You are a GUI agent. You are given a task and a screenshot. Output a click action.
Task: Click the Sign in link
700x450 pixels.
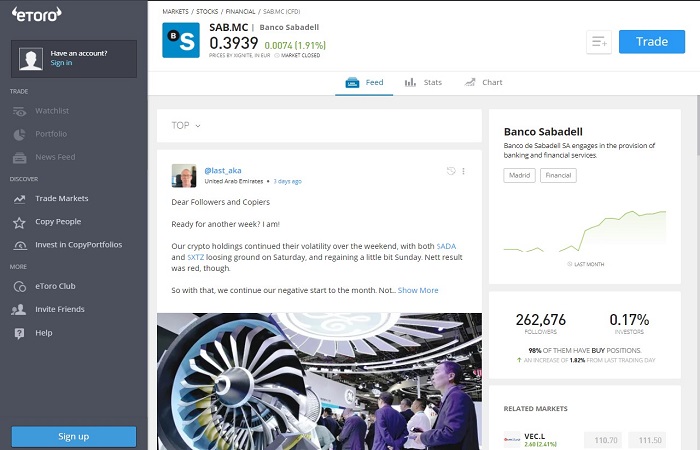click(x=61, y=63)
